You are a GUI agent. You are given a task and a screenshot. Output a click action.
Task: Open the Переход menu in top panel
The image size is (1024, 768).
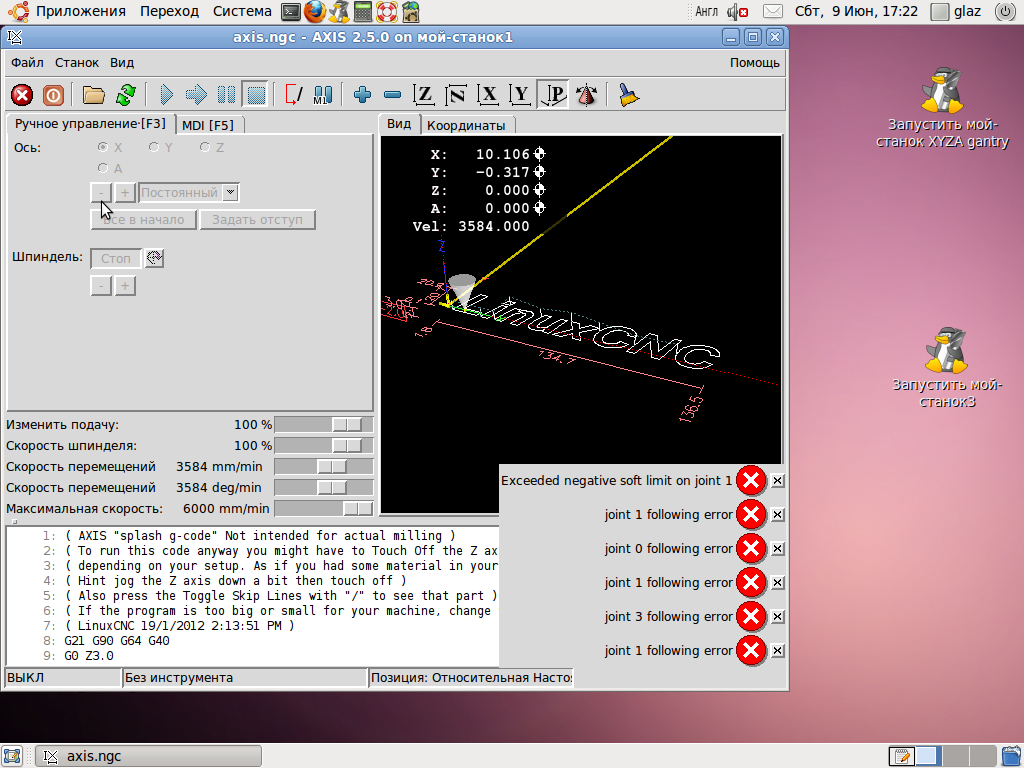coord(169,11)
